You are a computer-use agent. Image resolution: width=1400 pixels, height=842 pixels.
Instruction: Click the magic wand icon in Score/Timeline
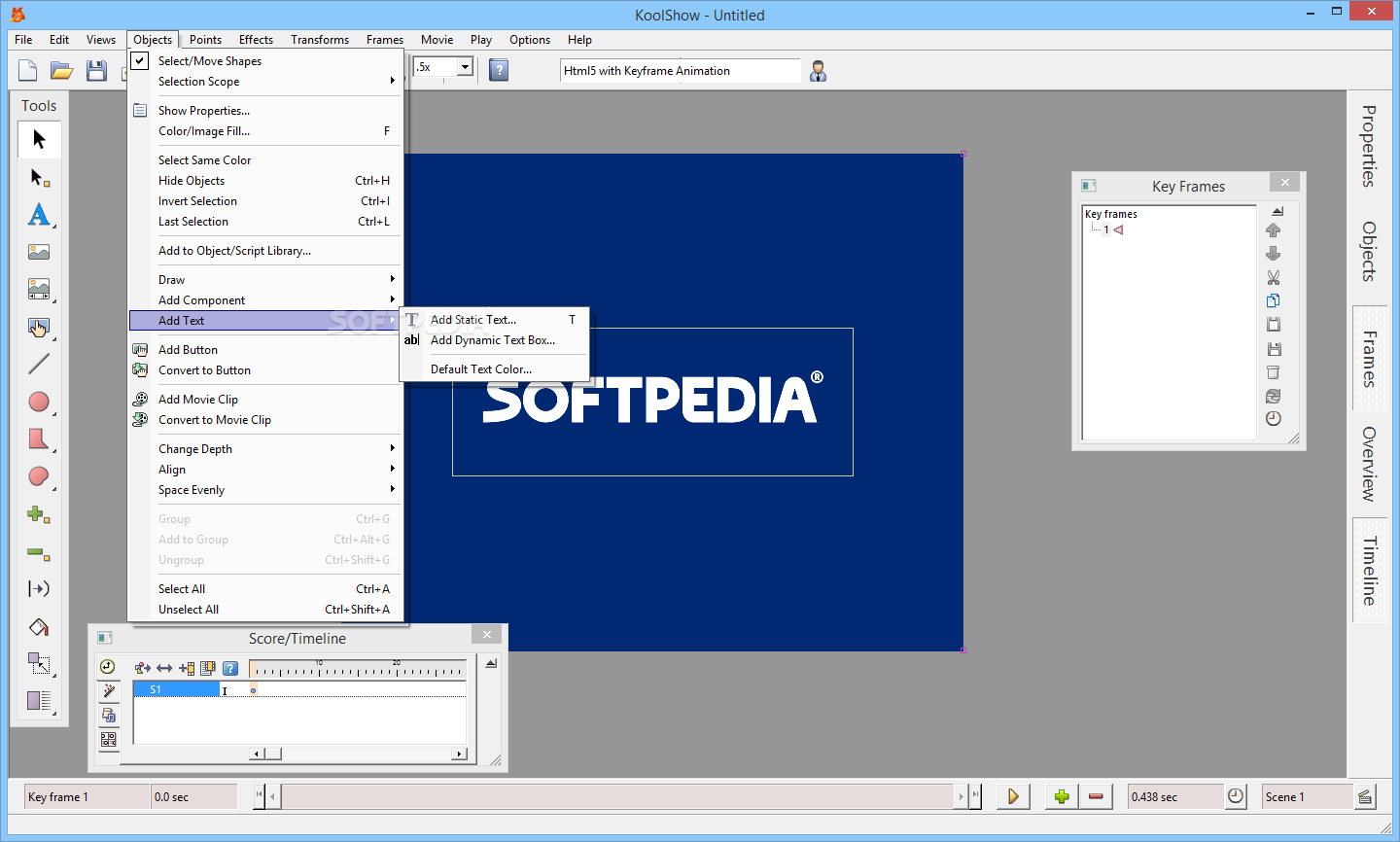coord(108,690)
